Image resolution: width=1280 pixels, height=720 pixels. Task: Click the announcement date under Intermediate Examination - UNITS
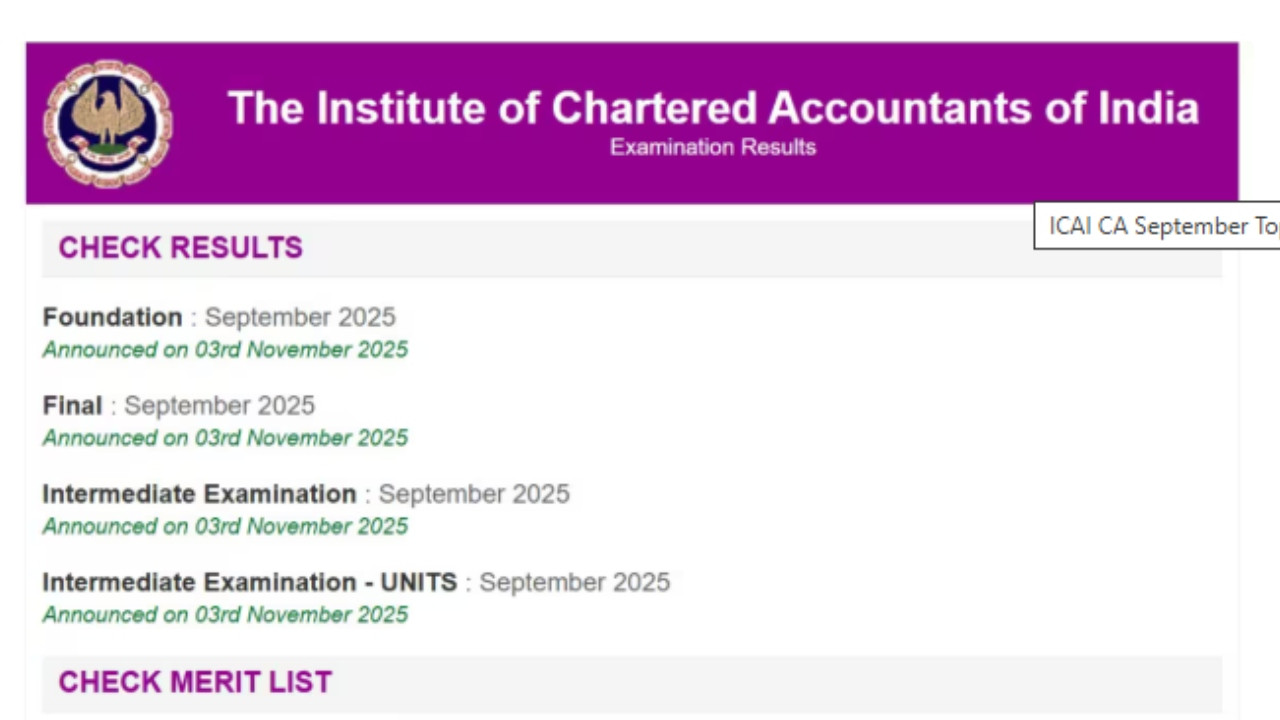pos(225,614)
